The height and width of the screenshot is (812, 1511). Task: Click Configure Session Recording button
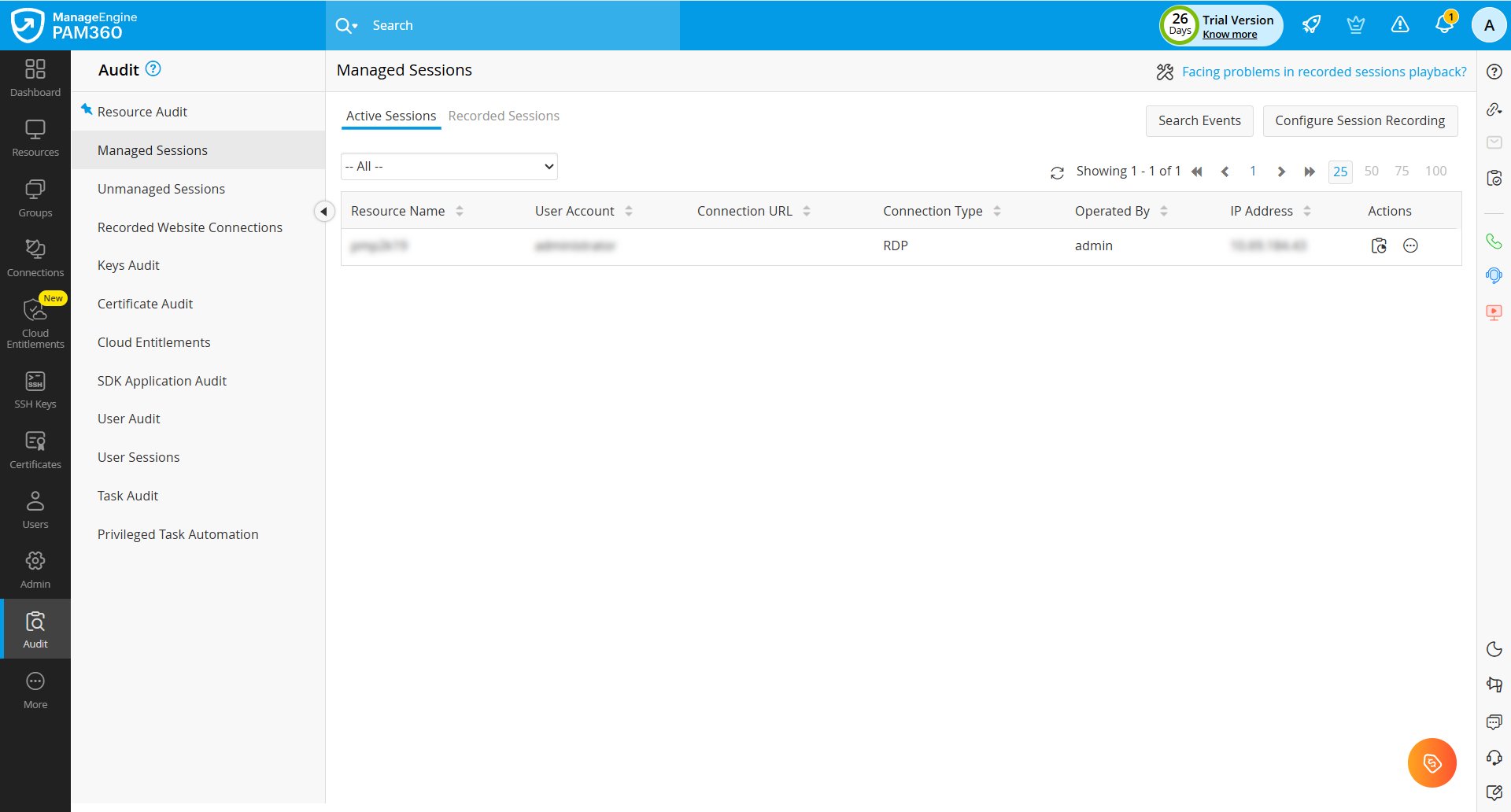point(1360,120)
